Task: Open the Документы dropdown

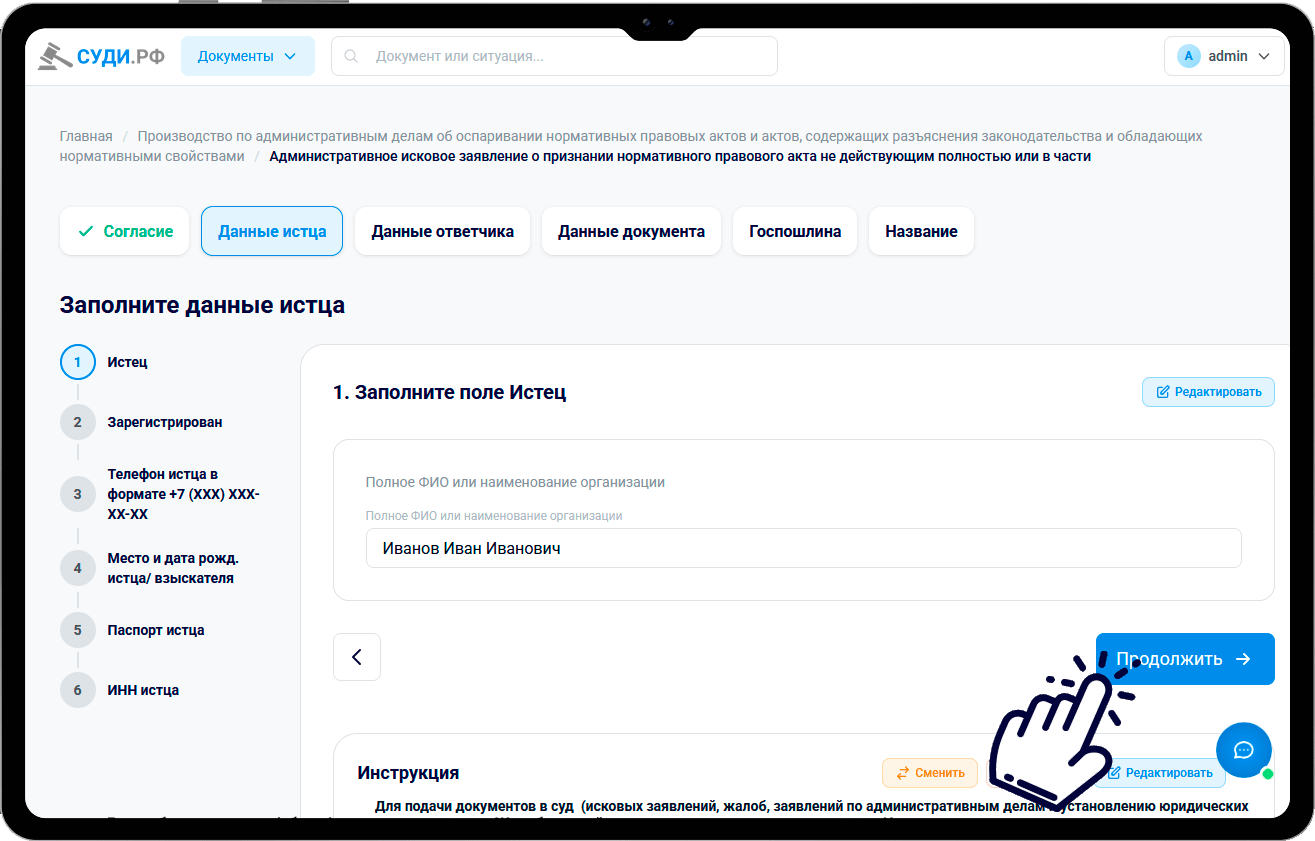Action: tap(247, 55)
